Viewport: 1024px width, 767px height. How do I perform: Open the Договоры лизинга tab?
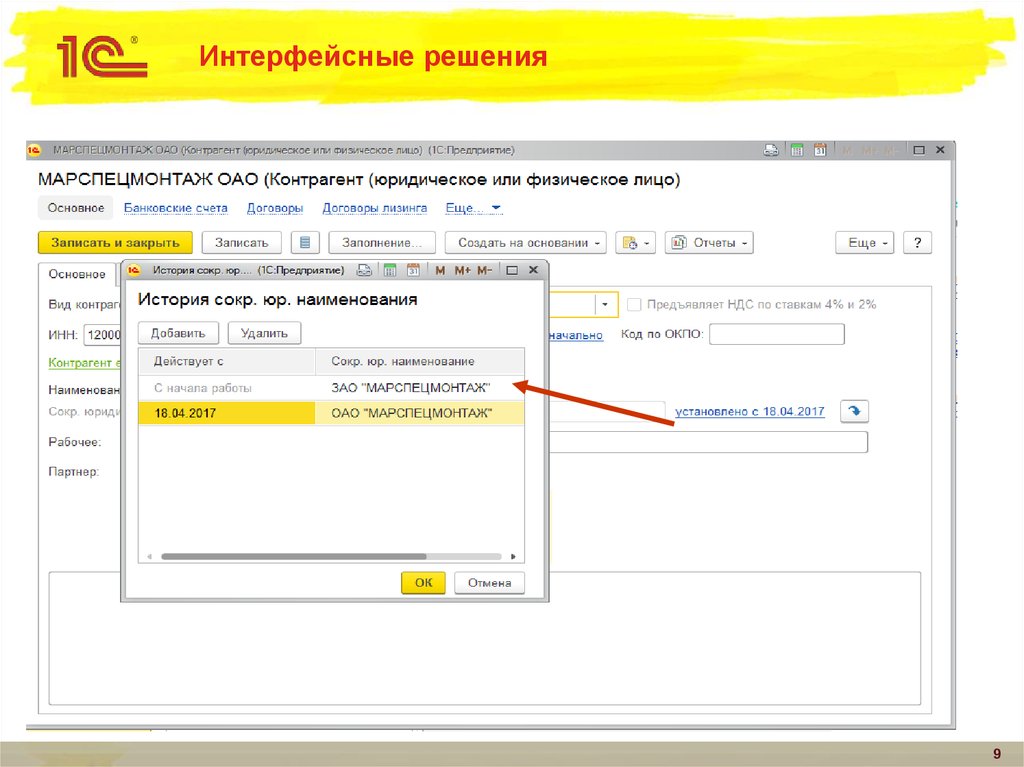coord(374,208)
